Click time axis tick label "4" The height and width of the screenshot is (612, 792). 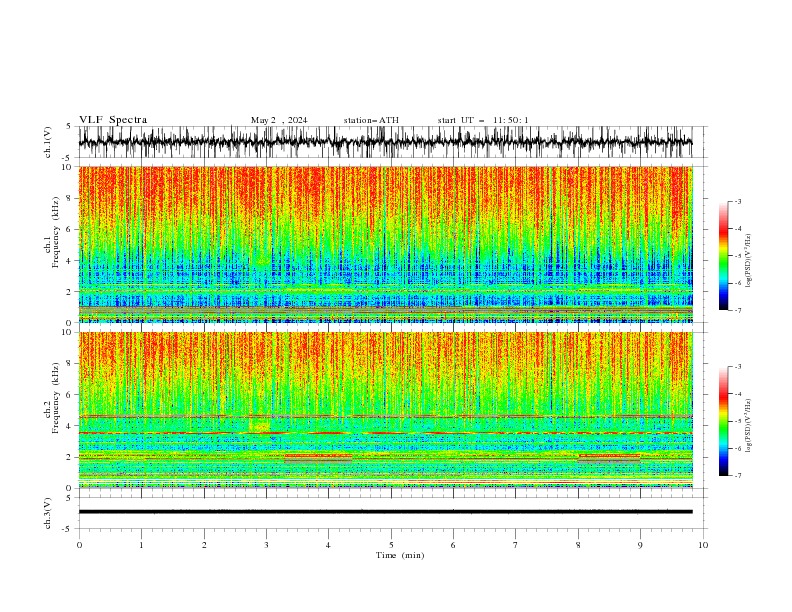(x=328, y=545)
